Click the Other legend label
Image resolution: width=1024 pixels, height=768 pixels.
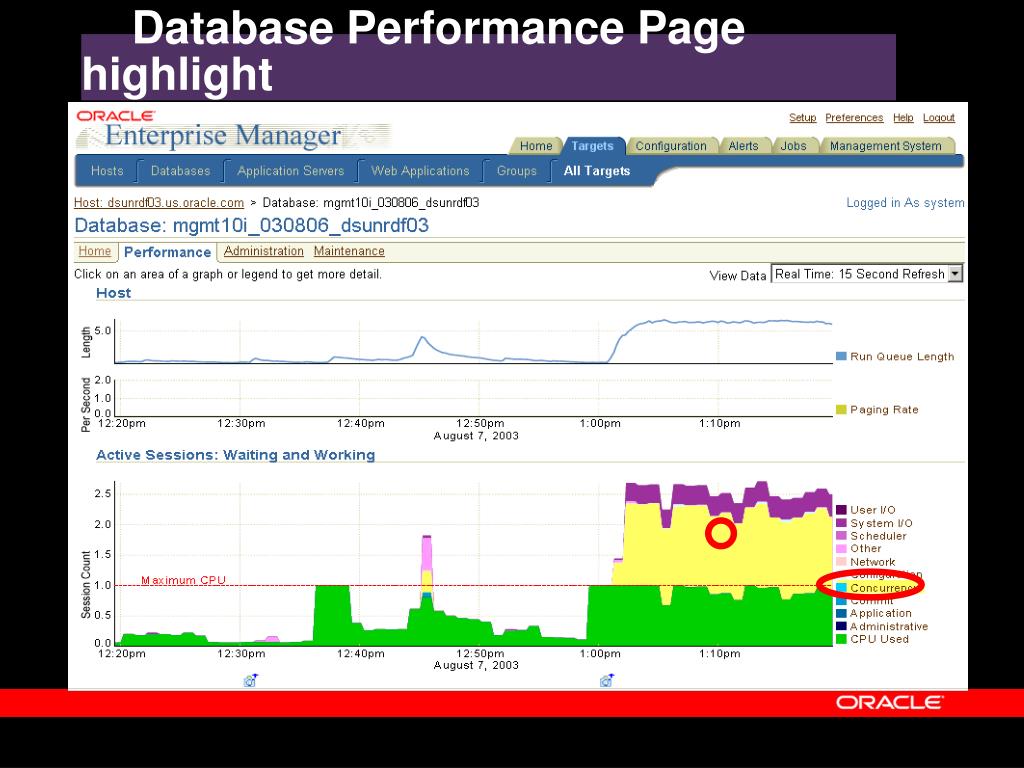(865, 549)
